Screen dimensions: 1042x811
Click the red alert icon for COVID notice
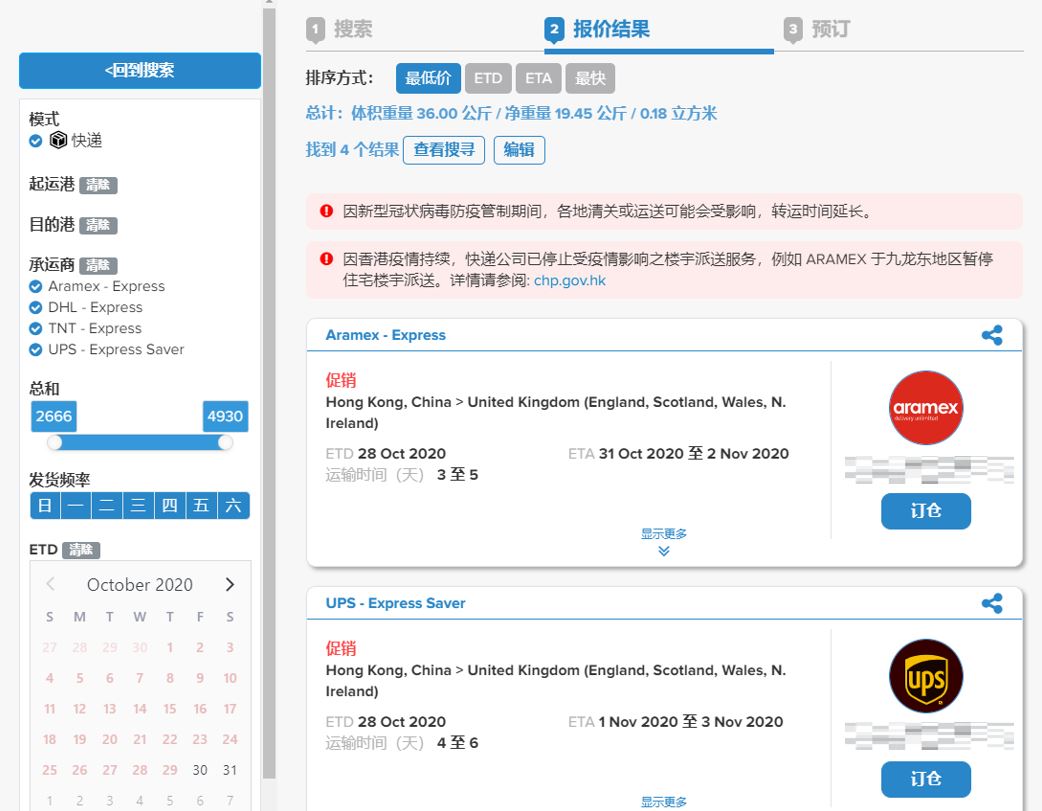pos(326,211)
